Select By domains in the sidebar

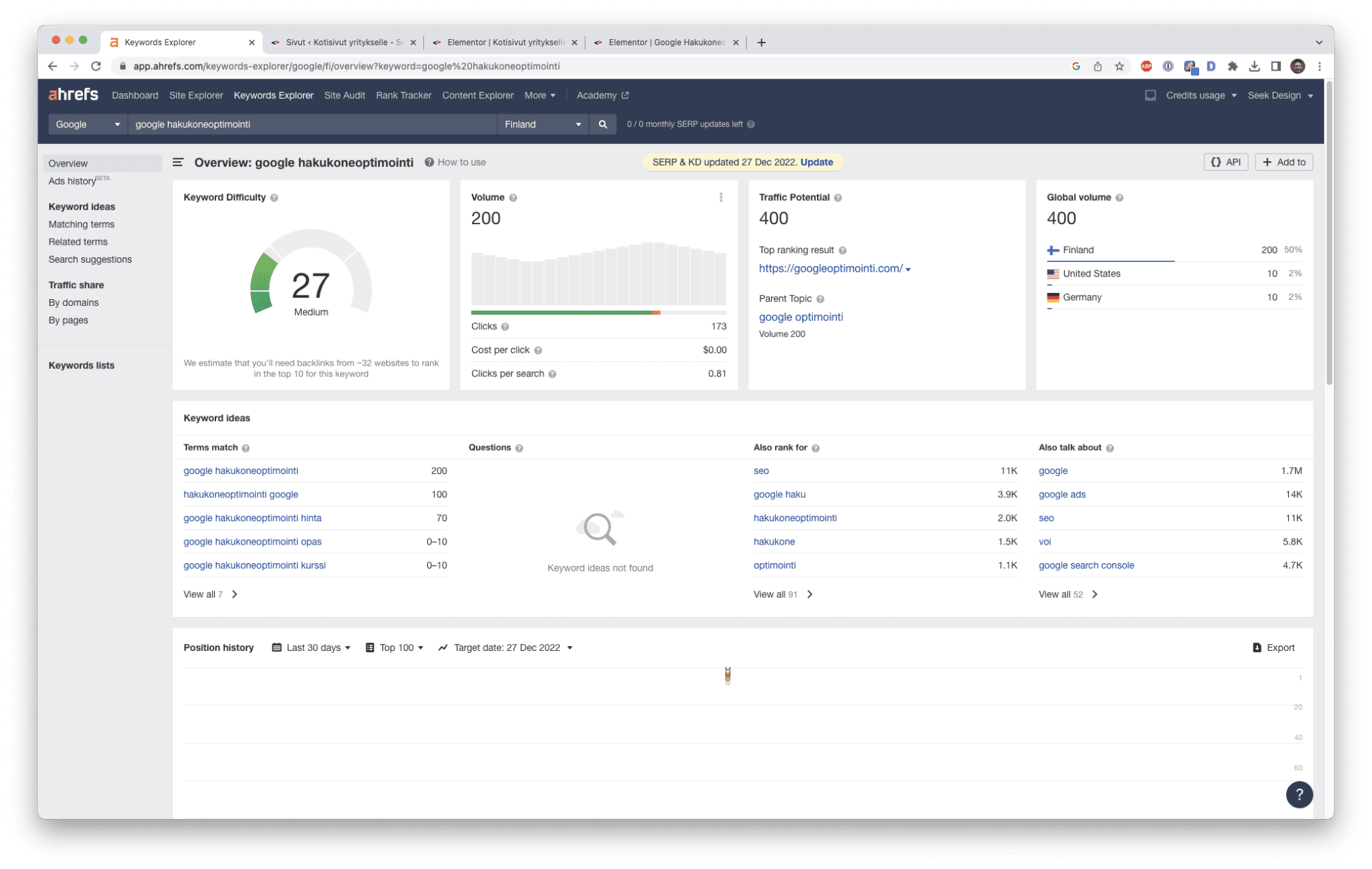(x=73, y=302)
